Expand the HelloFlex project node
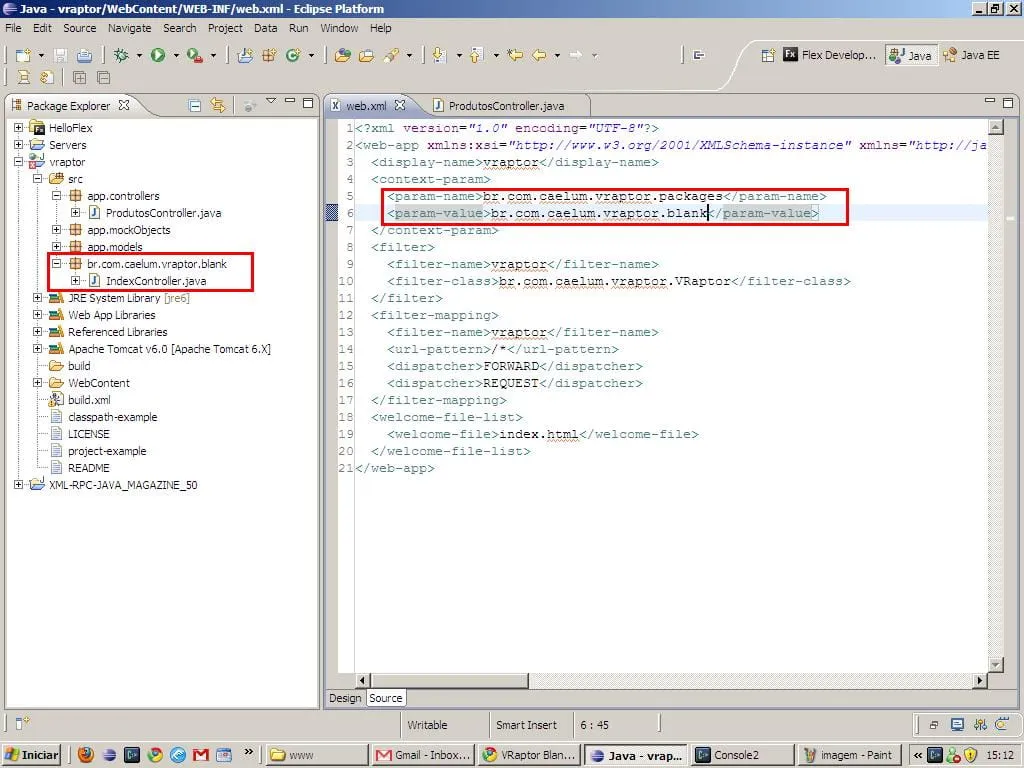Screen dimensions: 1024x768 coord(19,128)
